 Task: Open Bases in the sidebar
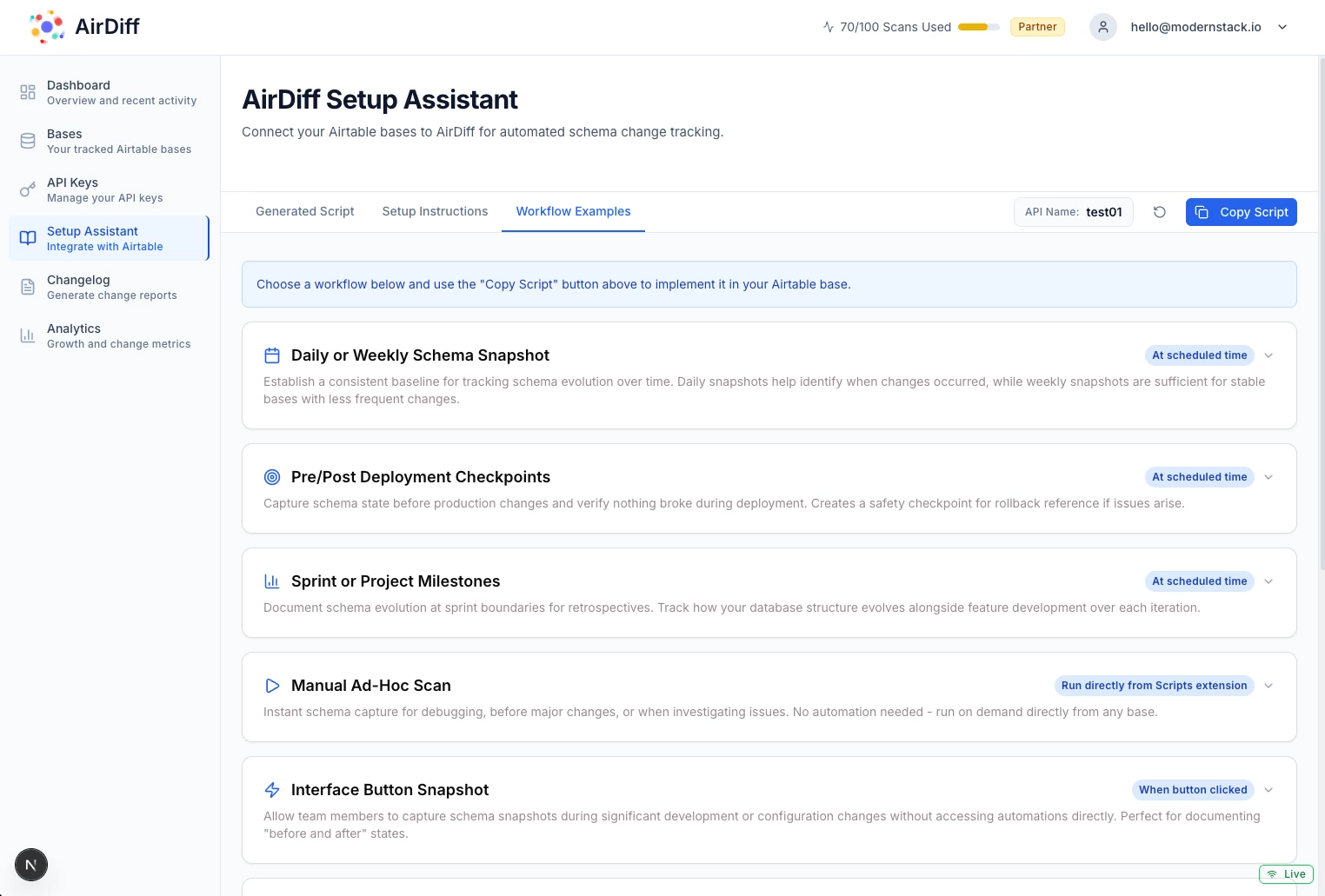109,141
